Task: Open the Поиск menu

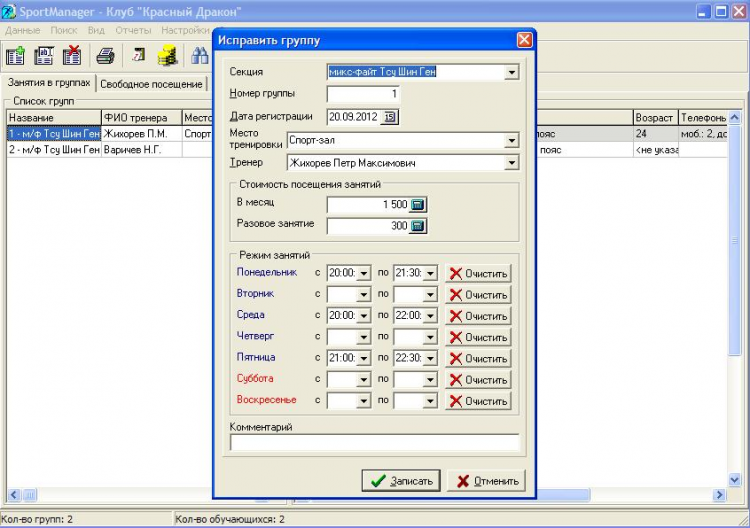Action: click(x=64, y=30)
